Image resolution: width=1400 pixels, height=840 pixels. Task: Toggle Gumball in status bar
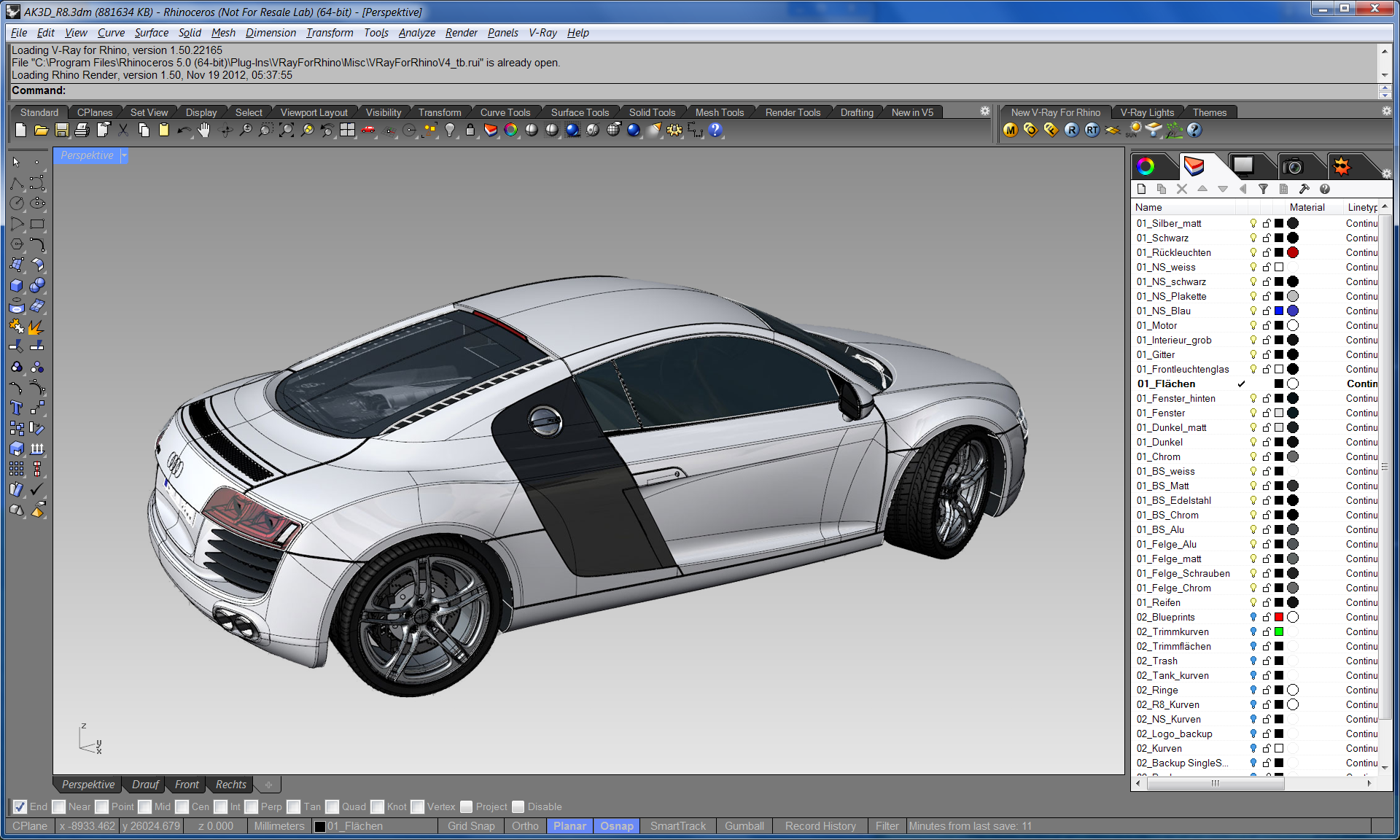(x=744, y=826)
